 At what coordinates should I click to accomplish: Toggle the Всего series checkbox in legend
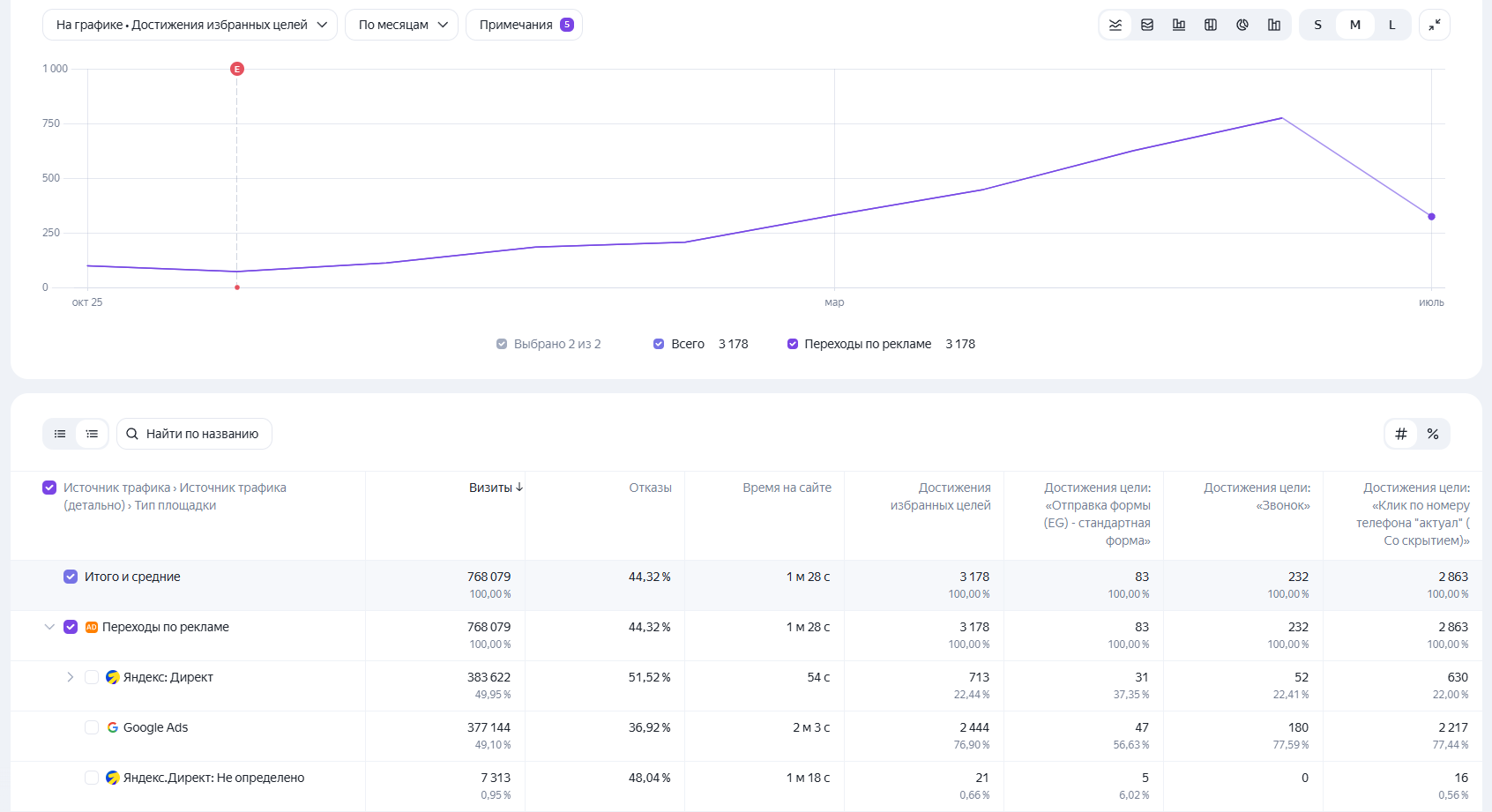(659, 344)
